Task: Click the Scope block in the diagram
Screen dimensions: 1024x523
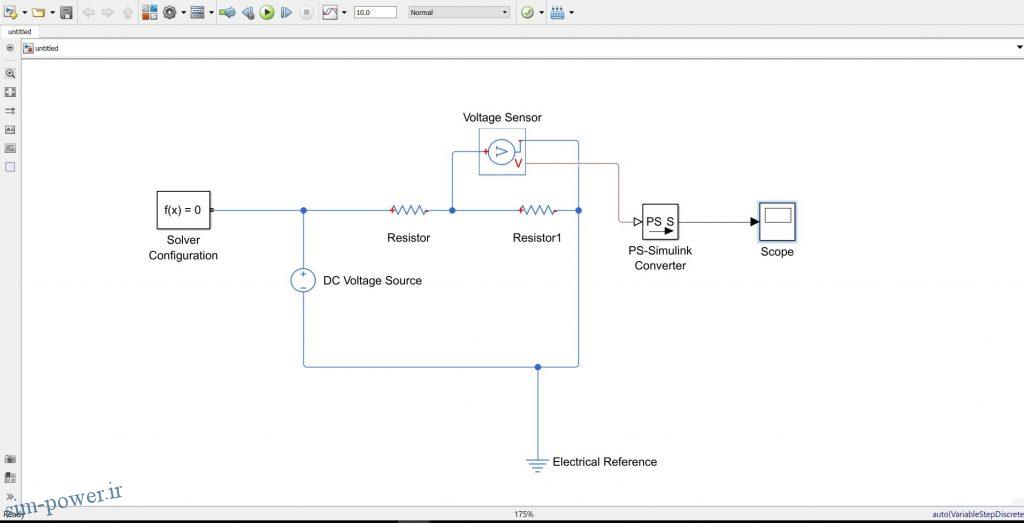Action: pyautogui.click(x=777, y=221)
